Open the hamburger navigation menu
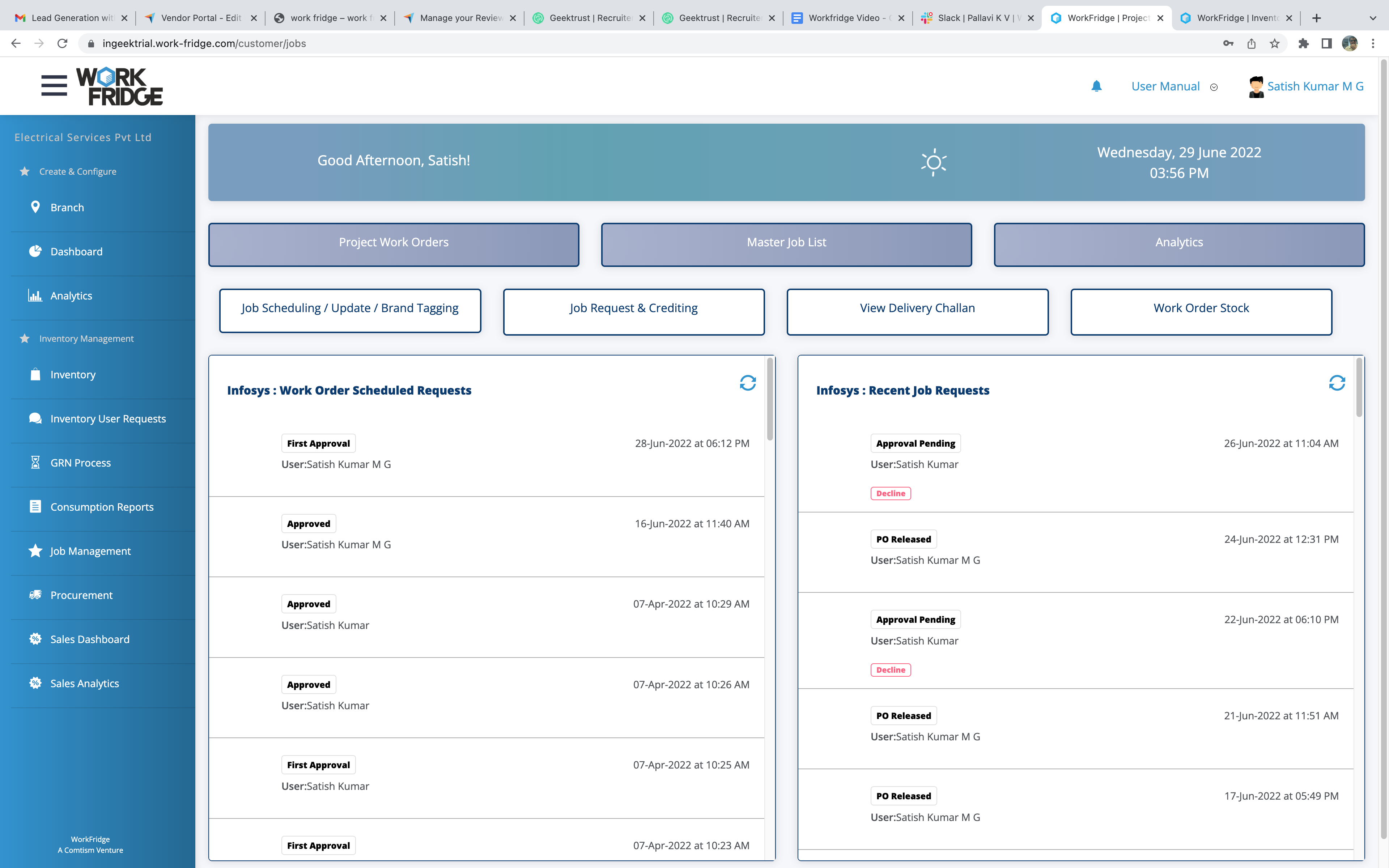 click(x=54, y=85)
